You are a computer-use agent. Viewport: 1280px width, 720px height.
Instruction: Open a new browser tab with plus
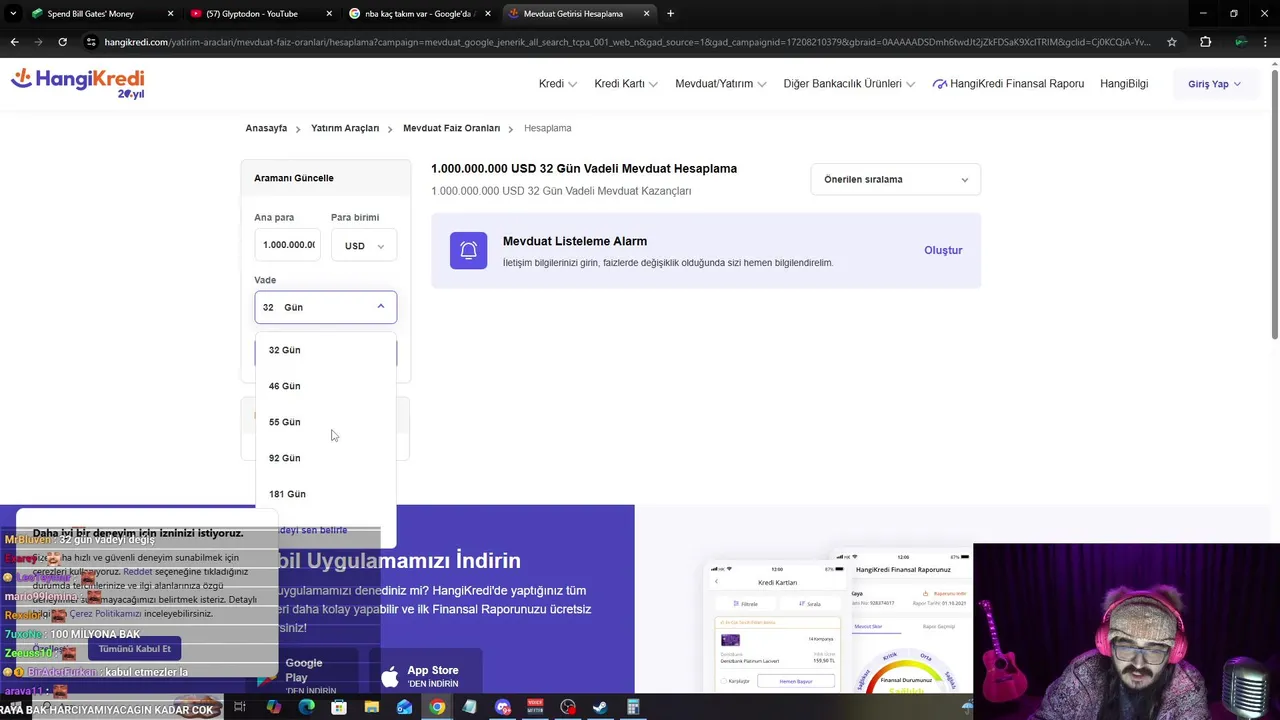670,13
